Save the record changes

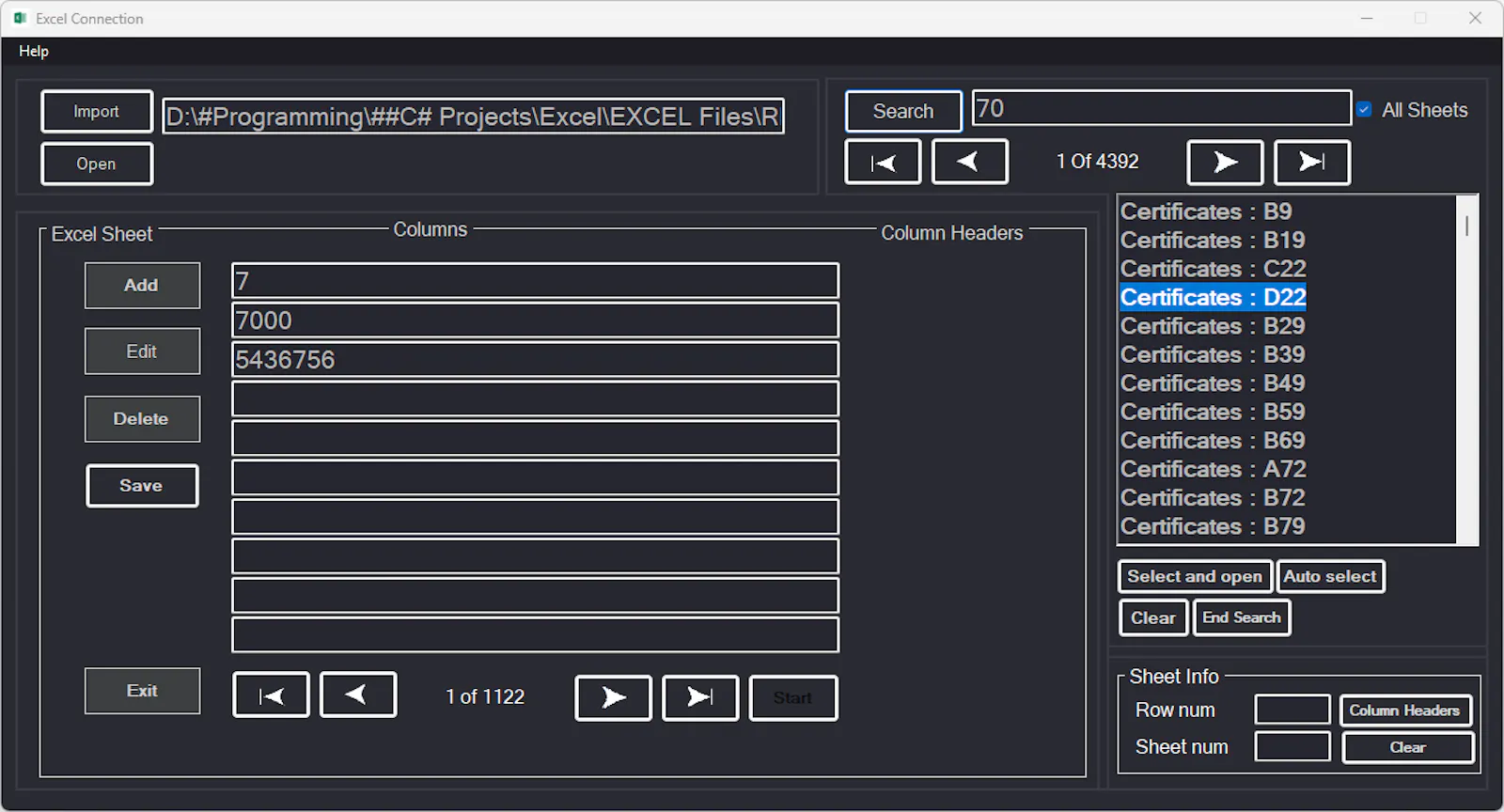pos(142,486)
